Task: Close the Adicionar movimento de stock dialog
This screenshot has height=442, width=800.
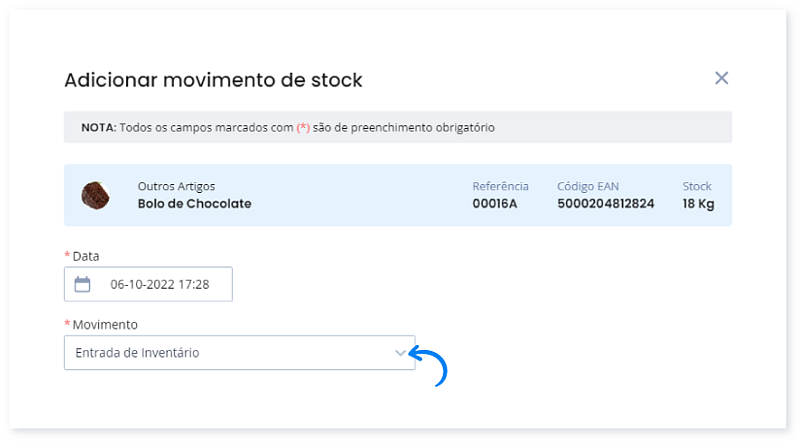Action: tap(721, 78)
